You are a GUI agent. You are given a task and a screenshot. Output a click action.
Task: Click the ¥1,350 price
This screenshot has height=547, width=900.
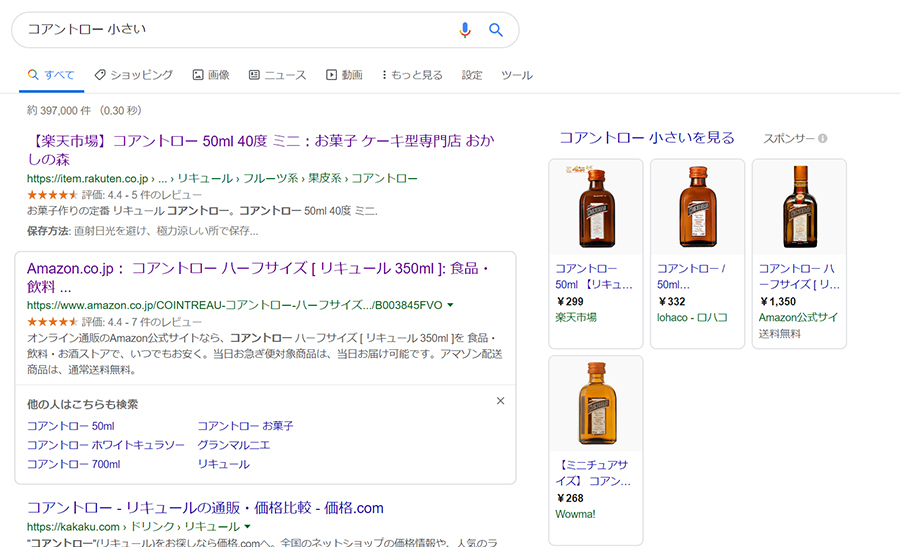778,301
